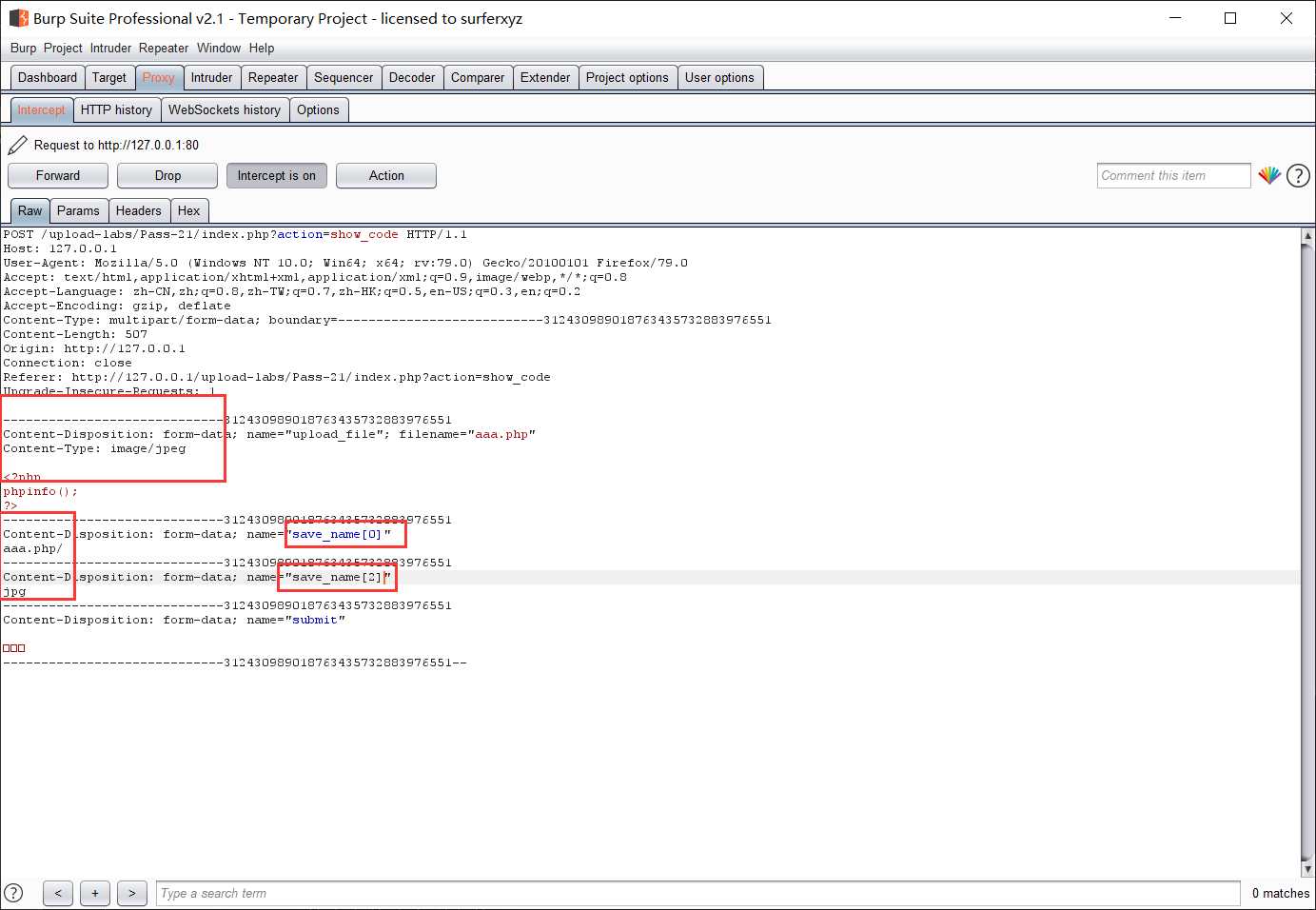Viewport: 1316px width, 910px height.
Task: Switch to the Repeater tool tab
Action: coord(273,78)
